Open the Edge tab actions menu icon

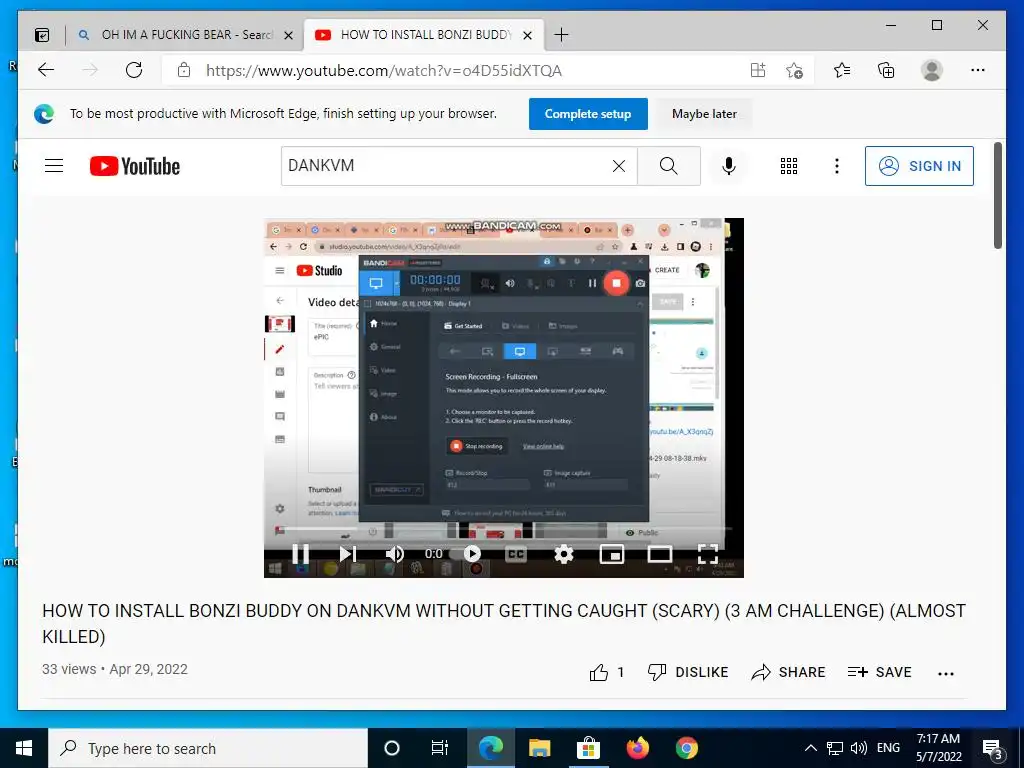pos(42,35)
